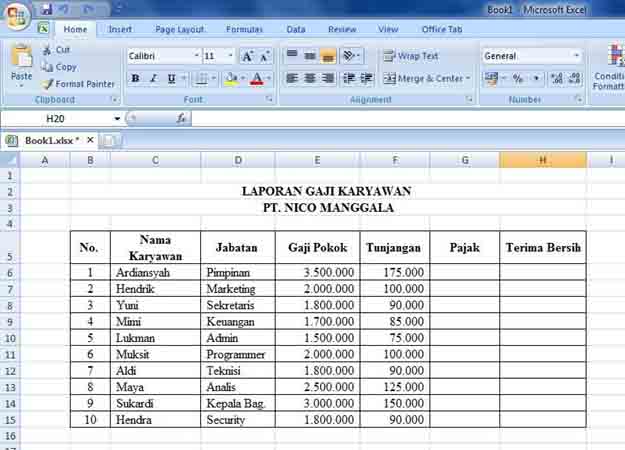This screenshot has height=450, width=625.
Task: Open Fill Color dropdown arrow
Action: click(x=243, y=79)
